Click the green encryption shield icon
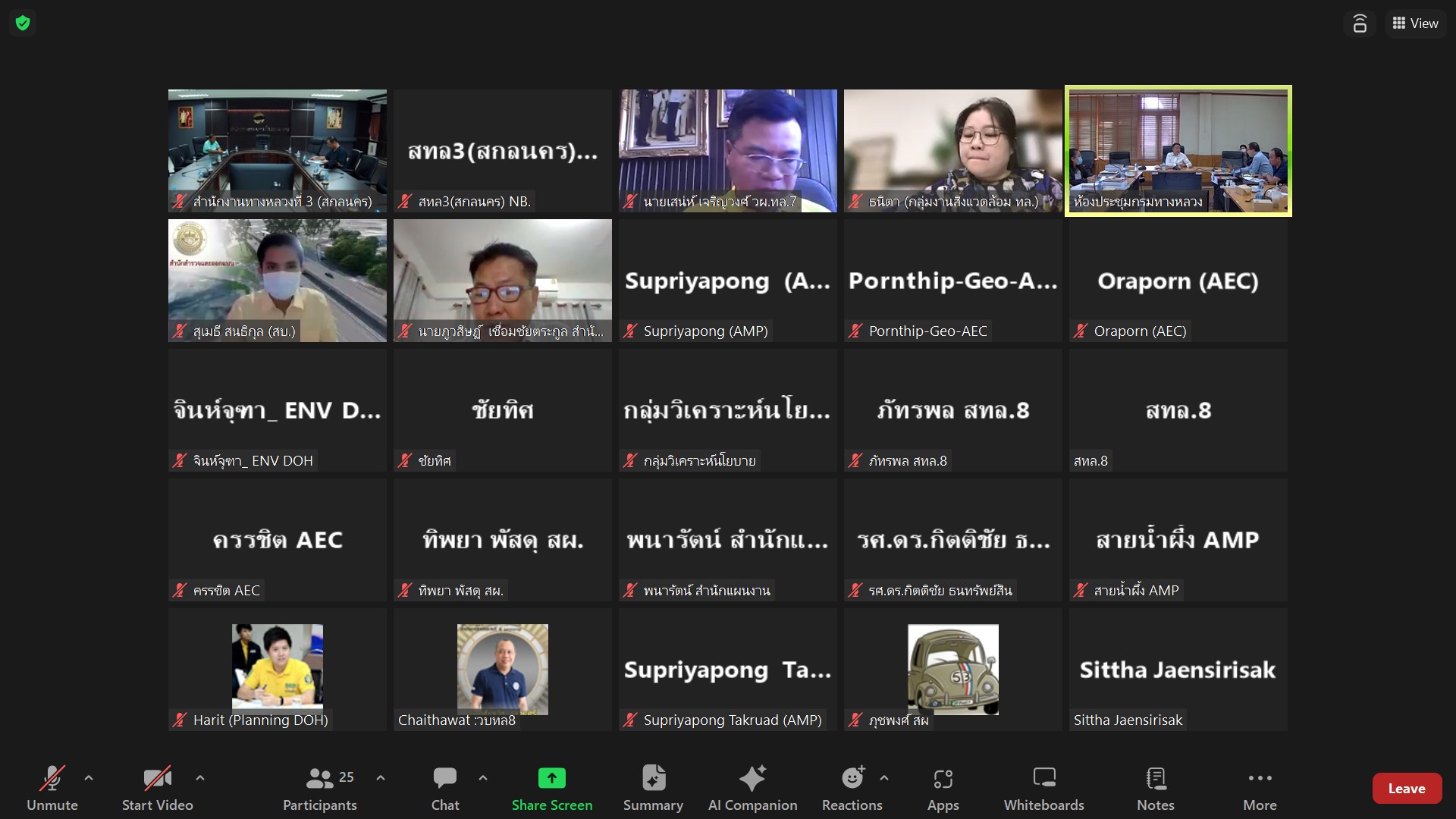This screenshot has width=1456, height=819. [23, 23]
